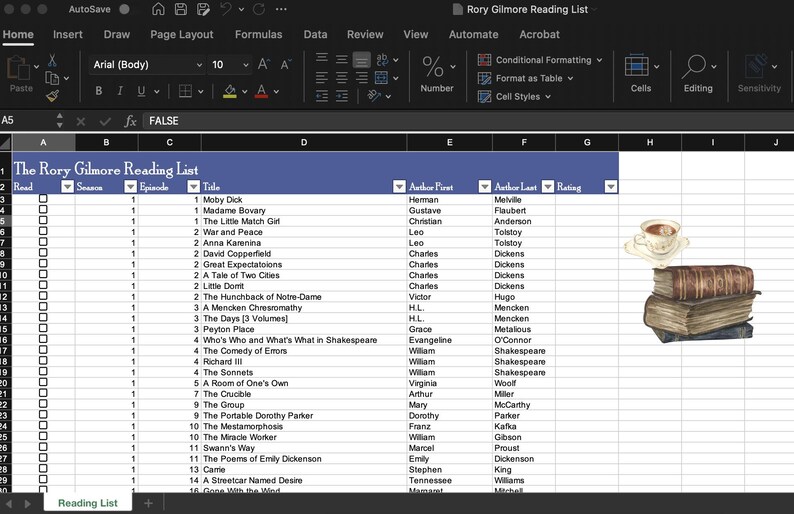Click the Name Box showing A5
The width and height of the screenshot is (794, 514).
pyautogui.click(x=28, y=121)
